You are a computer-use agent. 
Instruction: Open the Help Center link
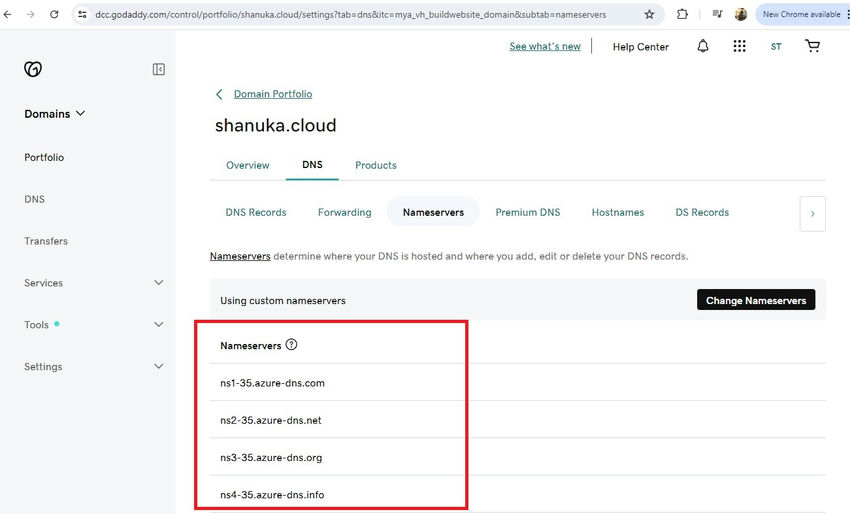click(x=641, y=47)
